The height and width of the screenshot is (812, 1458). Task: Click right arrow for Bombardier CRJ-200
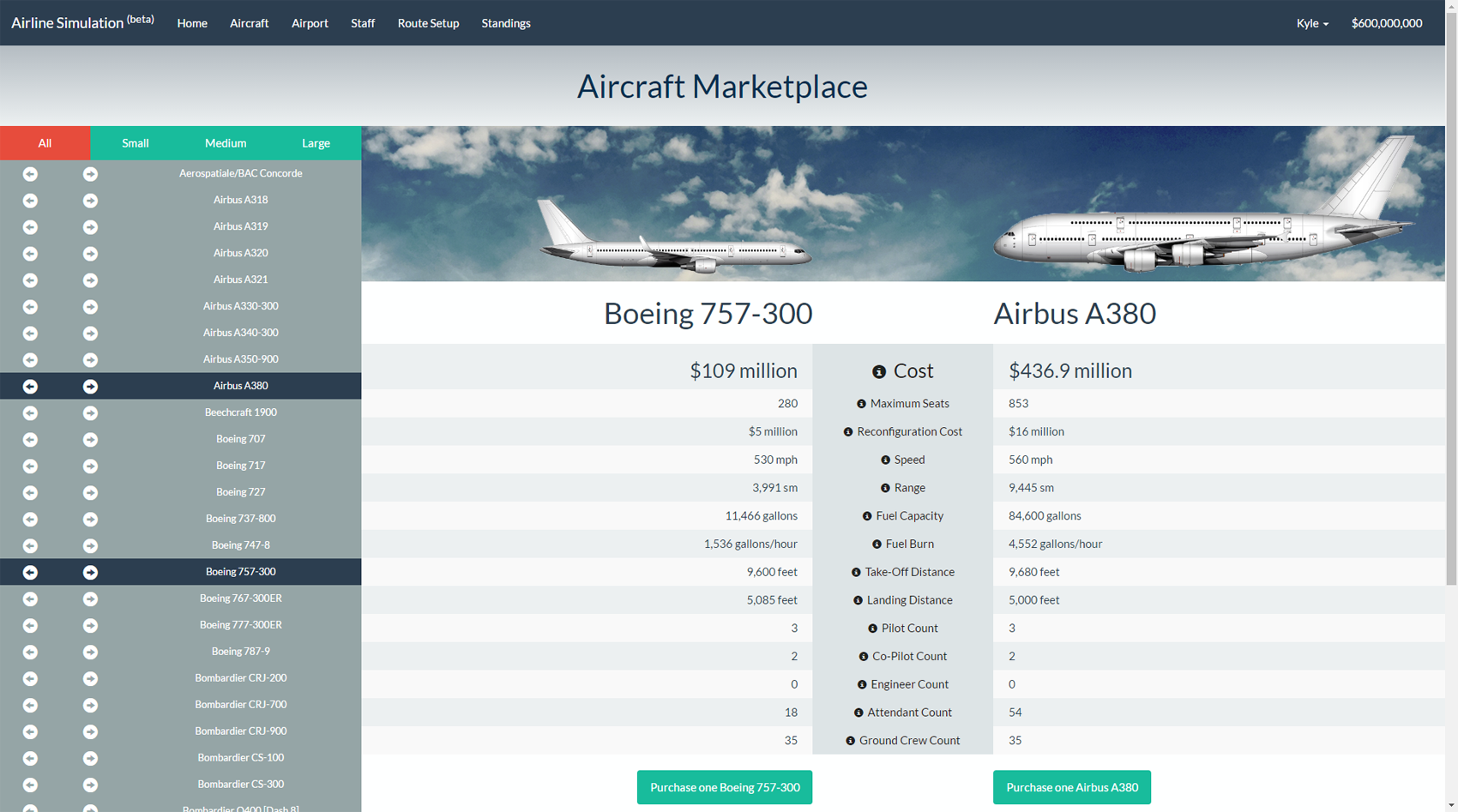coord(90,679)
